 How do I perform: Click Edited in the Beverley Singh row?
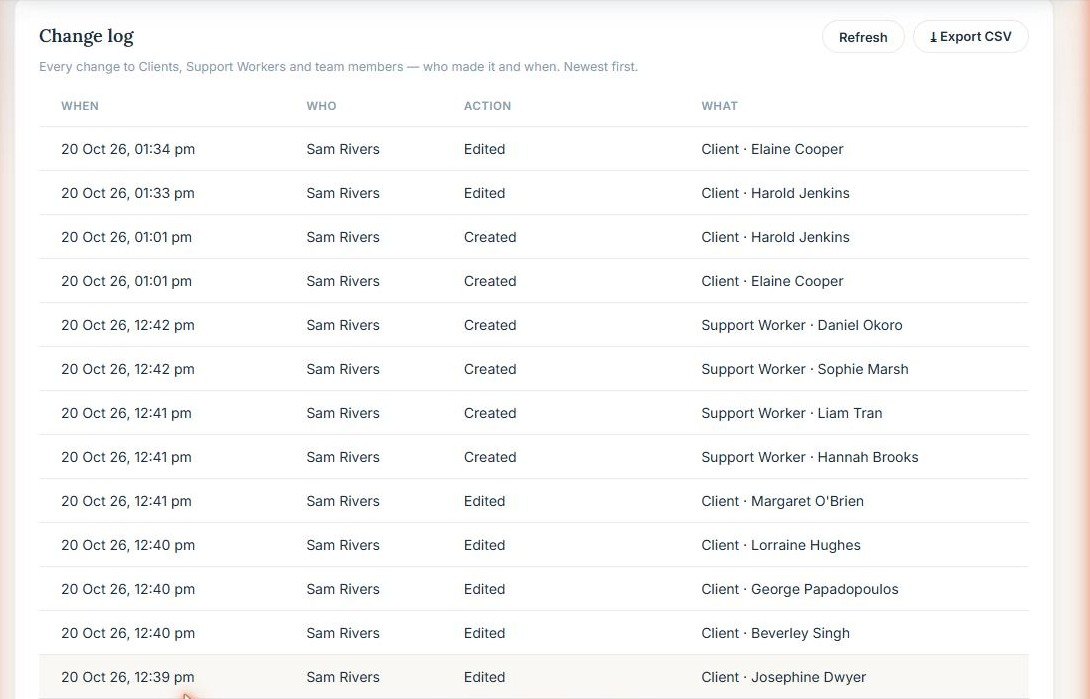click(485, 633)
